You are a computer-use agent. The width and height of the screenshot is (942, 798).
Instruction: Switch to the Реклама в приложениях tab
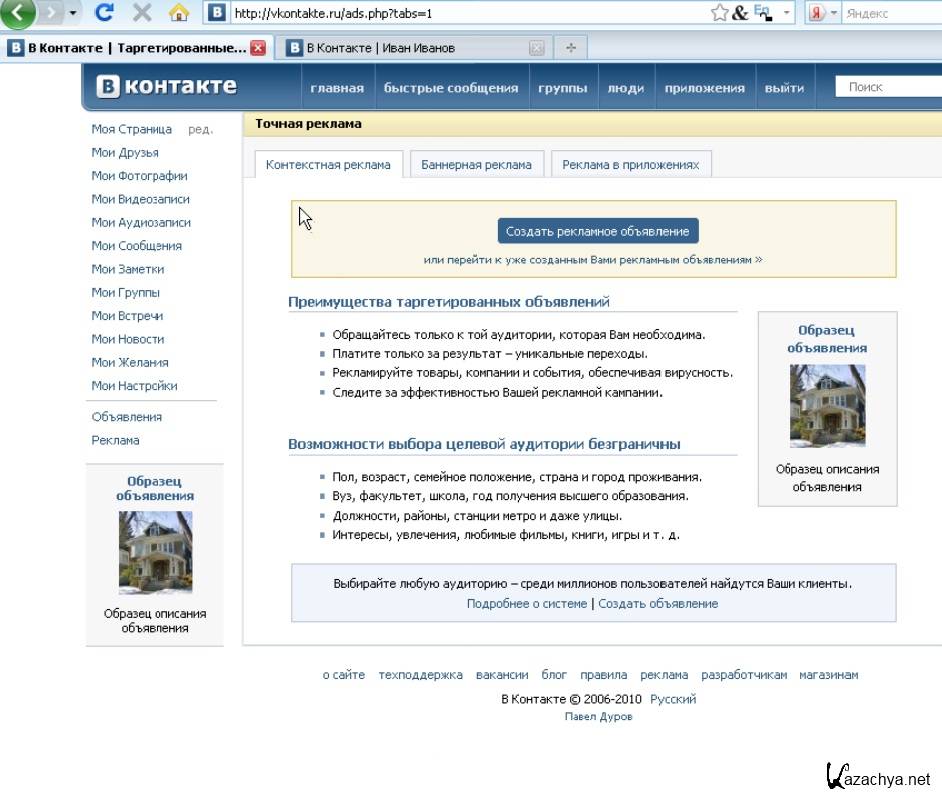coord(630,165)
